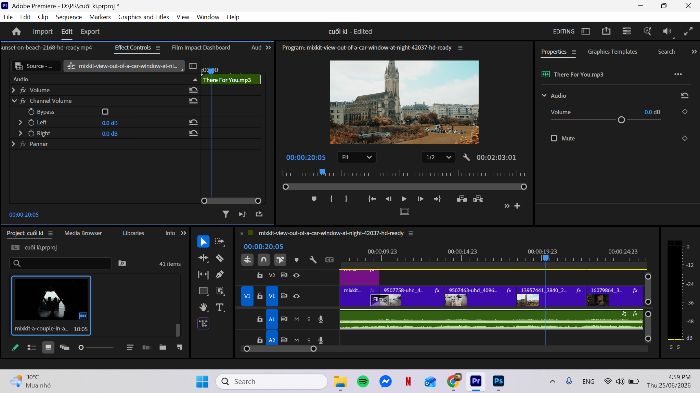Toggle lock on the V1 track
This screenshot has width=700, height=393.
click(259, 296)
